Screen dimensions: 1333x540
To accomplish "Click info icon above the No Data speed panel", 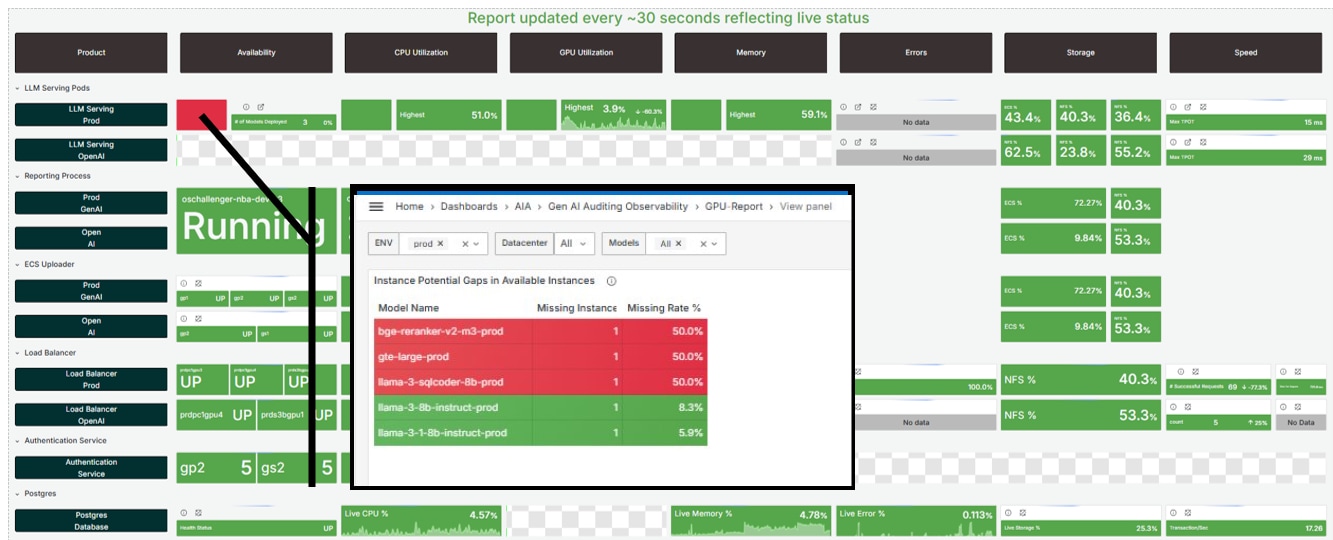I will tap(1283, 408).
